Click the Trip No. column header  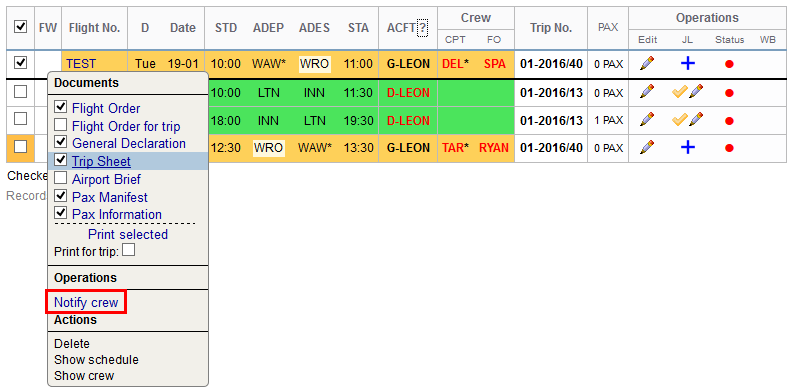click(x=551, y=28)
